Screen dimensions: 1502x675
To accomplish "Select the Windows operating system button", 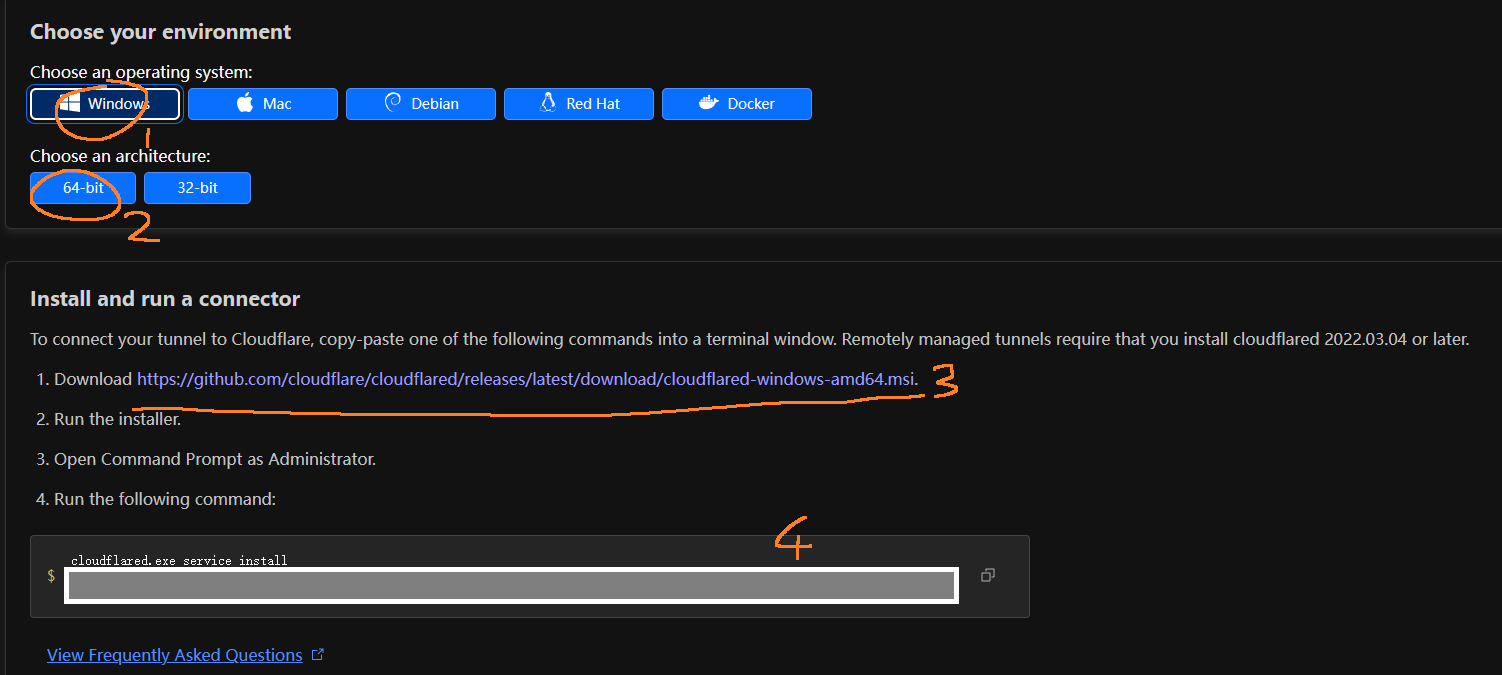I will pyautogui.click(x=105, y=104).
